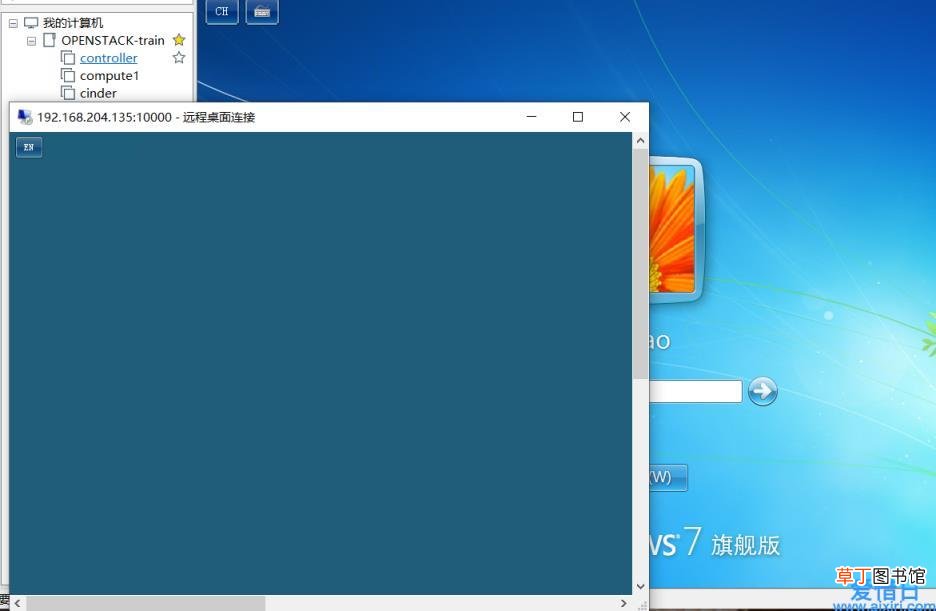Toggle the yellow favorite star for OPENSTACK-train

[178, 40]
